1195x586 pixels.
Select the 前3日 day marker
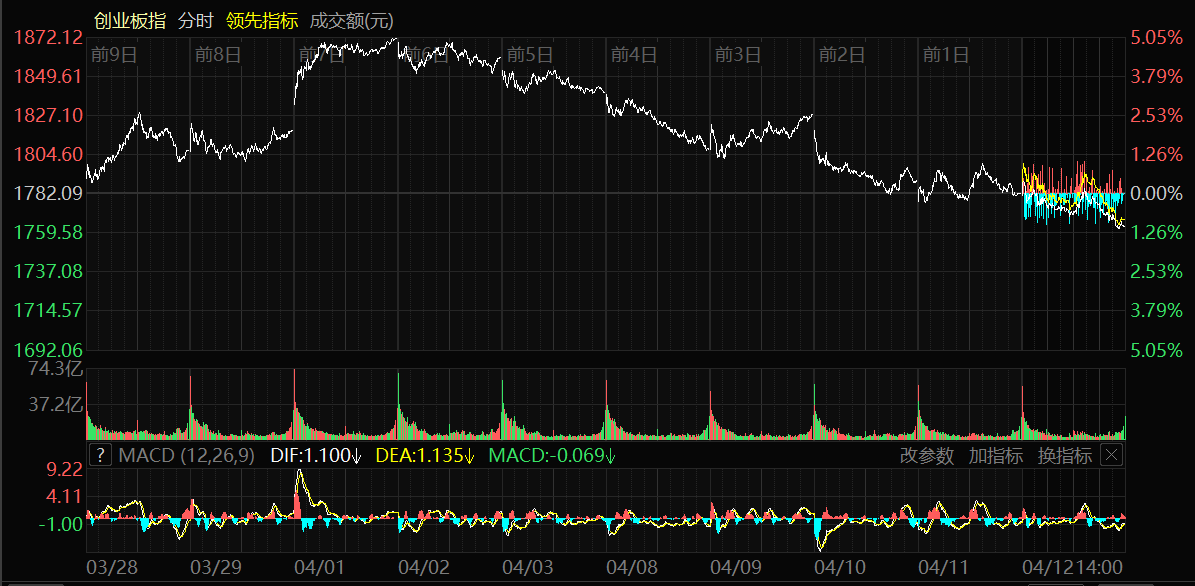(x=738, y=54)
